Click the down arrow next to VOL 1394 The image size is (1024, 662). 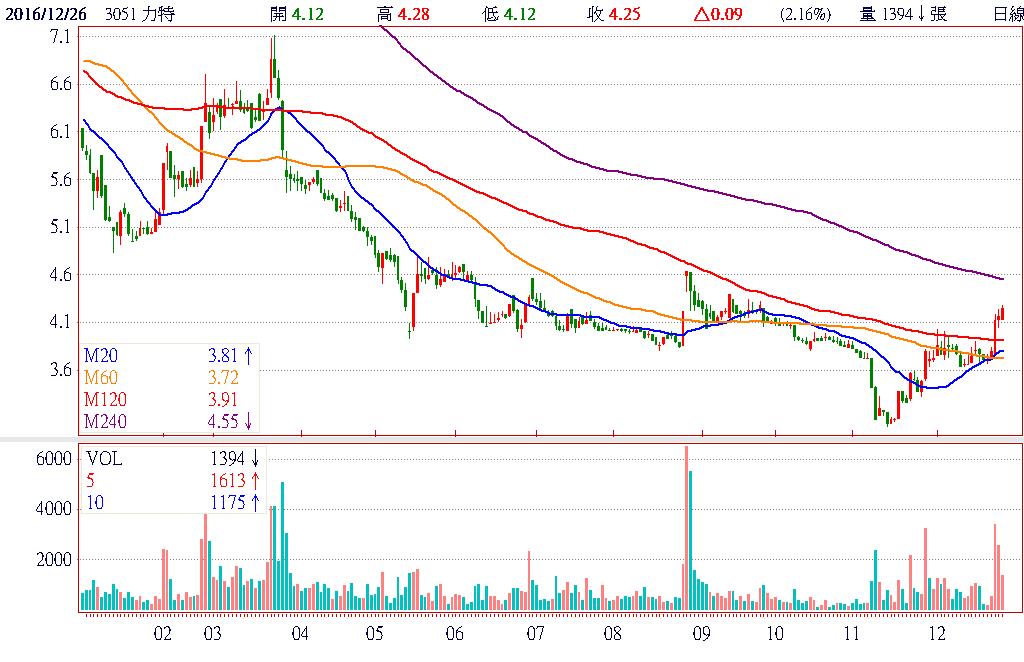255,459
